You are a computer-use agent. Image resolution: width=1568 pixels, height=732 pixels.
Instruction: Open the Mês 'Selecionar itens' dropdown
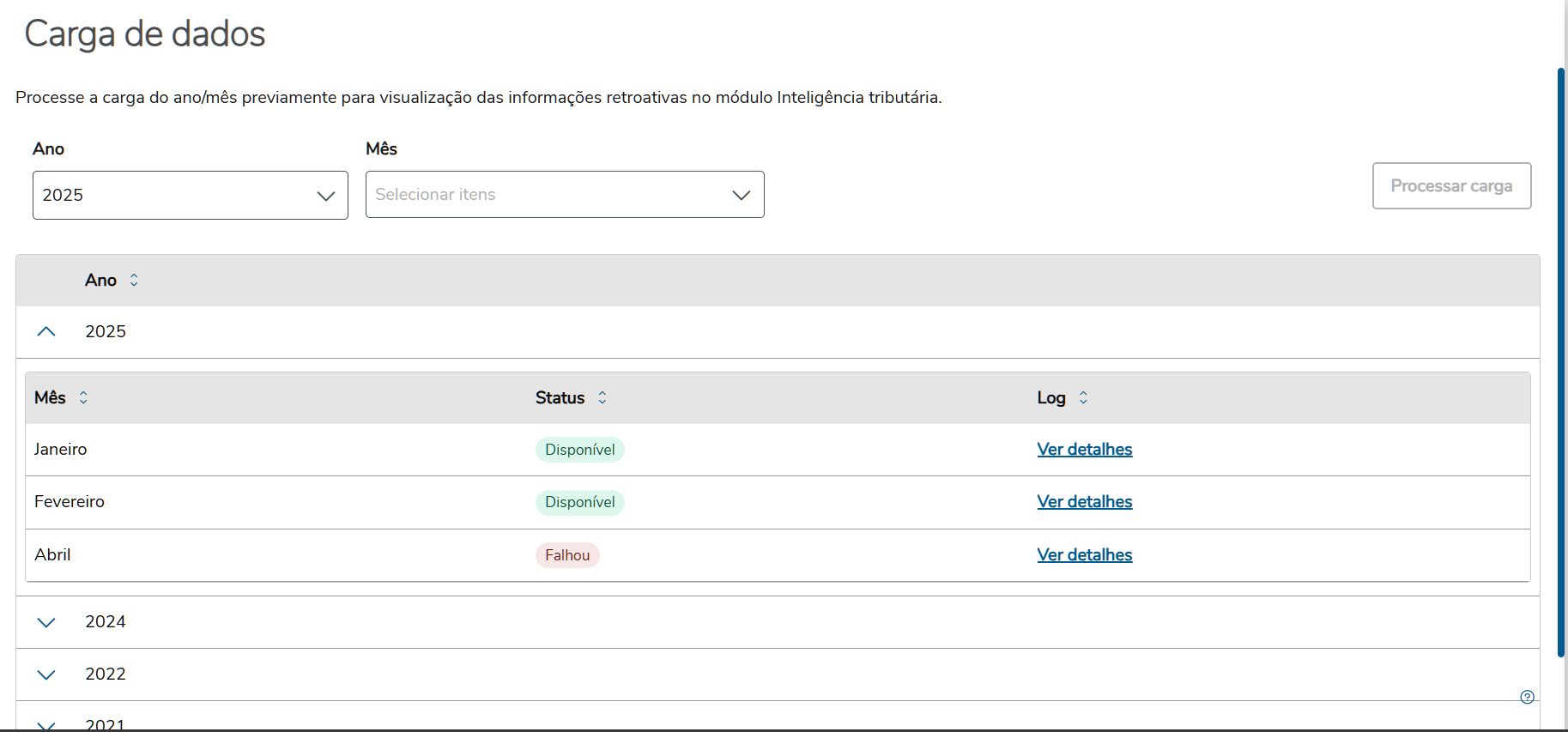tap(564, 195)
